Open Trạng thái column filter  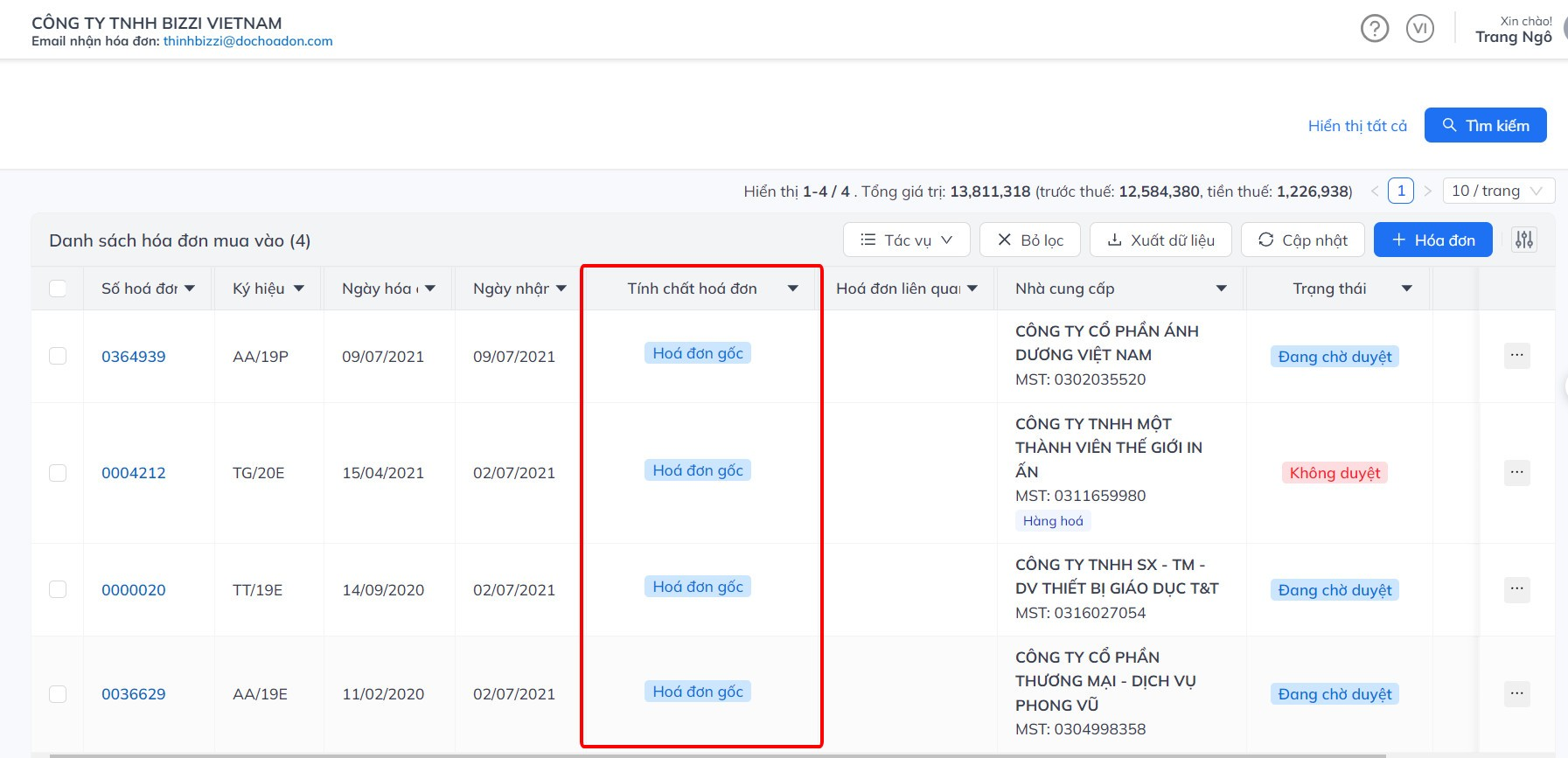(x=1406, y=289)
